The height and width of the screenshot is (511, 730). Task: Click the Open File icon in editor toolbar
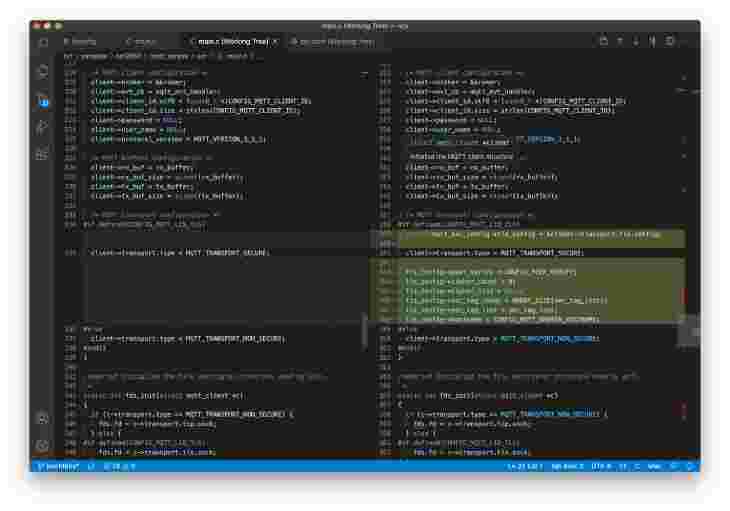tap(603, 41)
